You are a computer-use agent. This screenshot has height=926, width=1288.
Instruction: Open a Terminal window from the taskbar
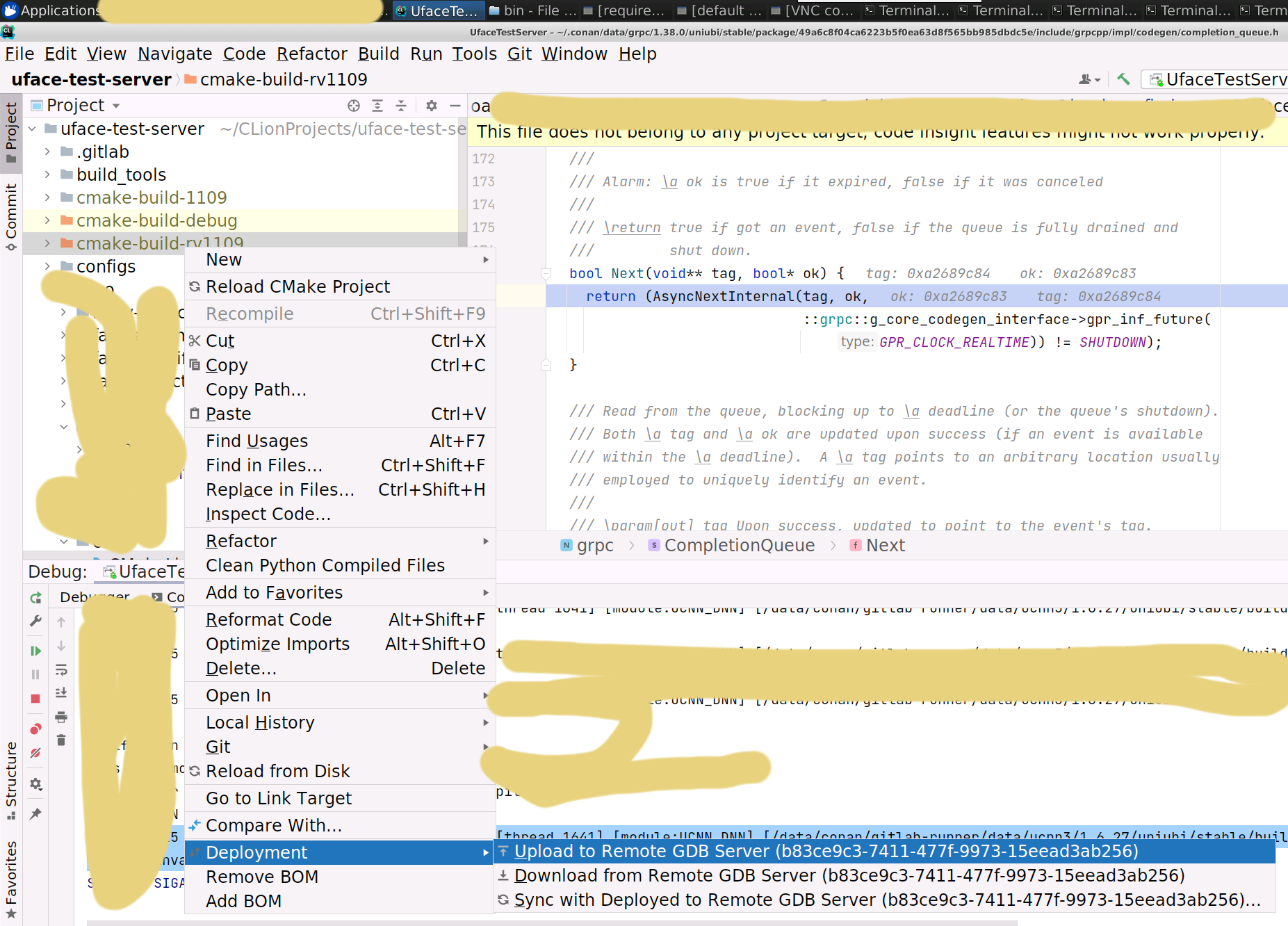pyautogui.click(x=907, y=10)
